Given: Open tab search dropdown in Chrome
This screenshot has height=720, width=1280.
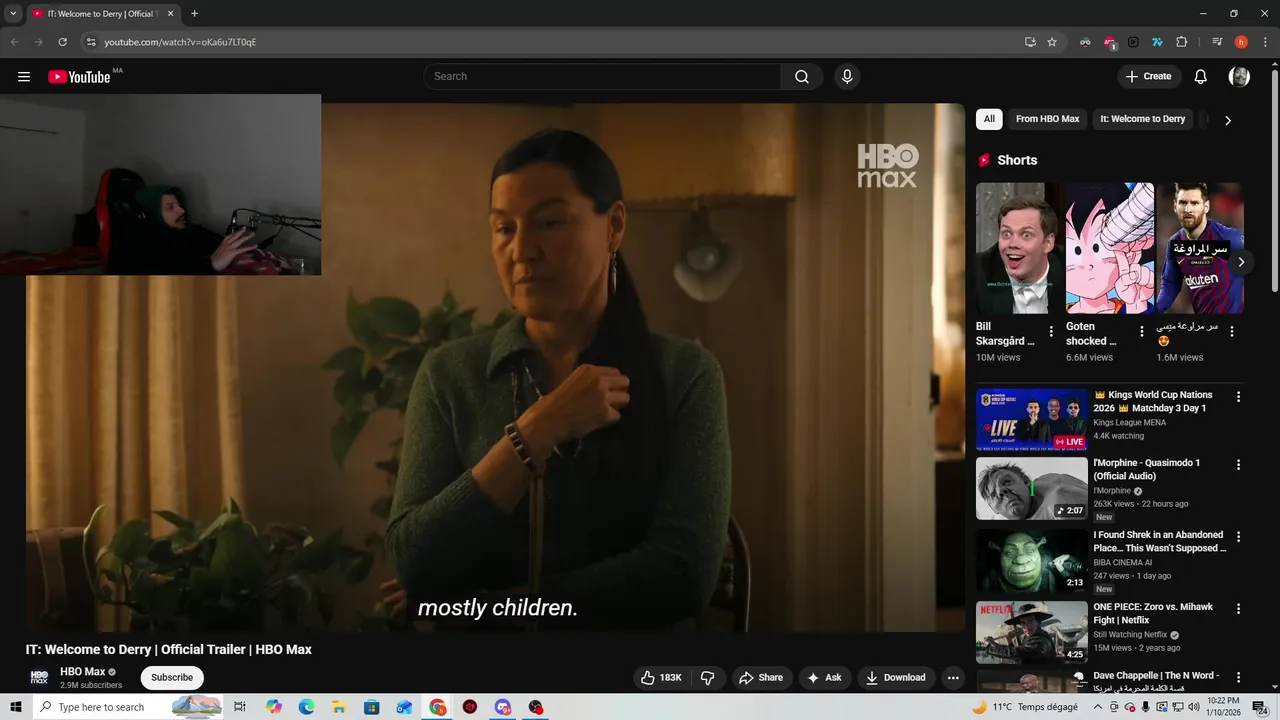Looking at the screenshot, I should [13, 14].
